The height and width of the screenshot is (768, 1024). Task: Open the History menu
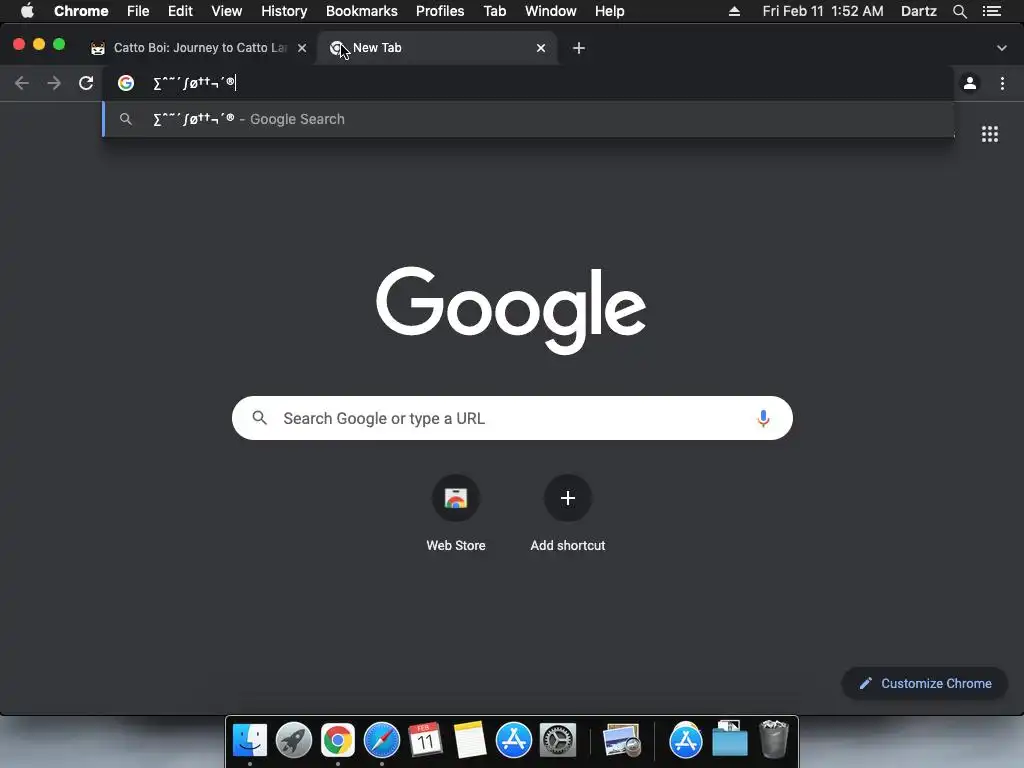tap(284, 11)
